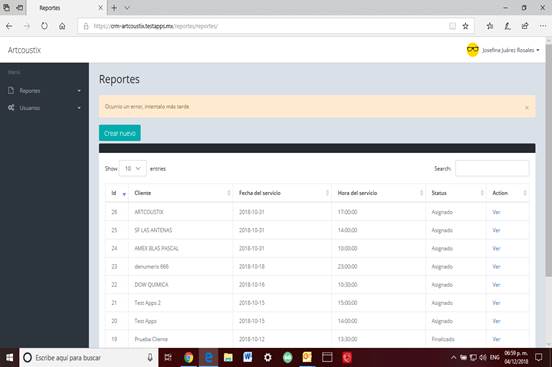The height and width of the screenshot is (367, 552).
Task: Sort table by Status column
Action: (456, 193)
